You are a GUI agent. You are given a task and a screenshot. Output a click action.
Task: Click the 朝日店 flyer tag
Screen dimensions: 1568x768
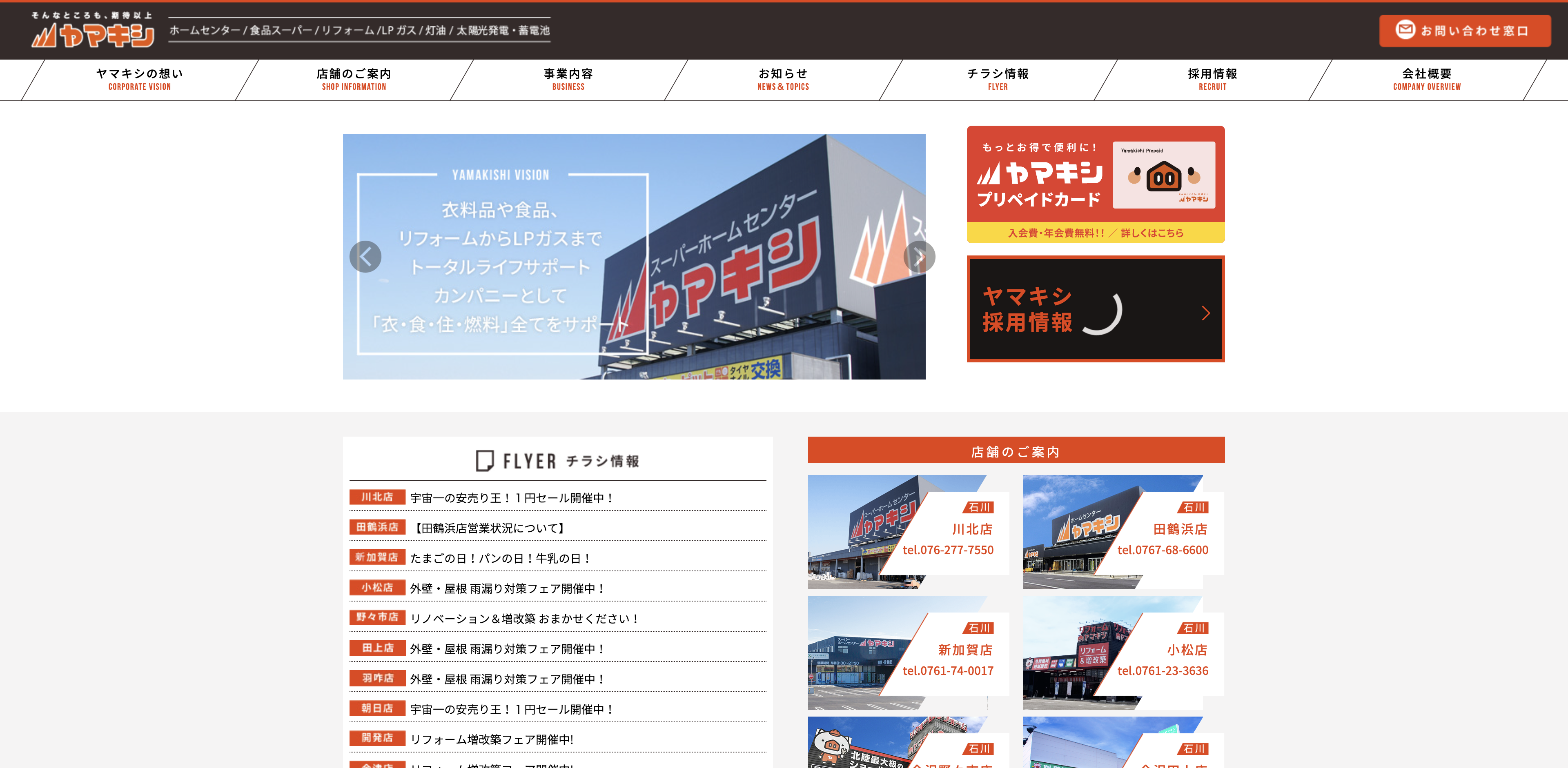coord(377,708)
